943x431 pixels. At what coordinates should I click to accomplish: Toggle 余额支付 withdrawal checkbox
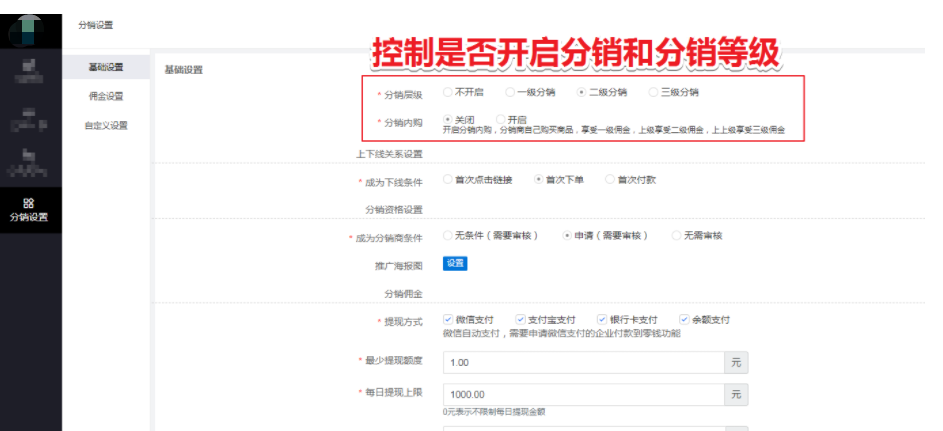(x=684, y=319)
